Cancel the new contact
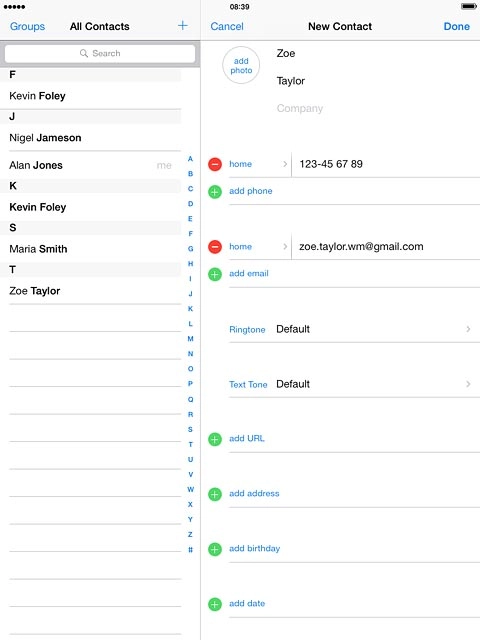 tap(227, 26)
